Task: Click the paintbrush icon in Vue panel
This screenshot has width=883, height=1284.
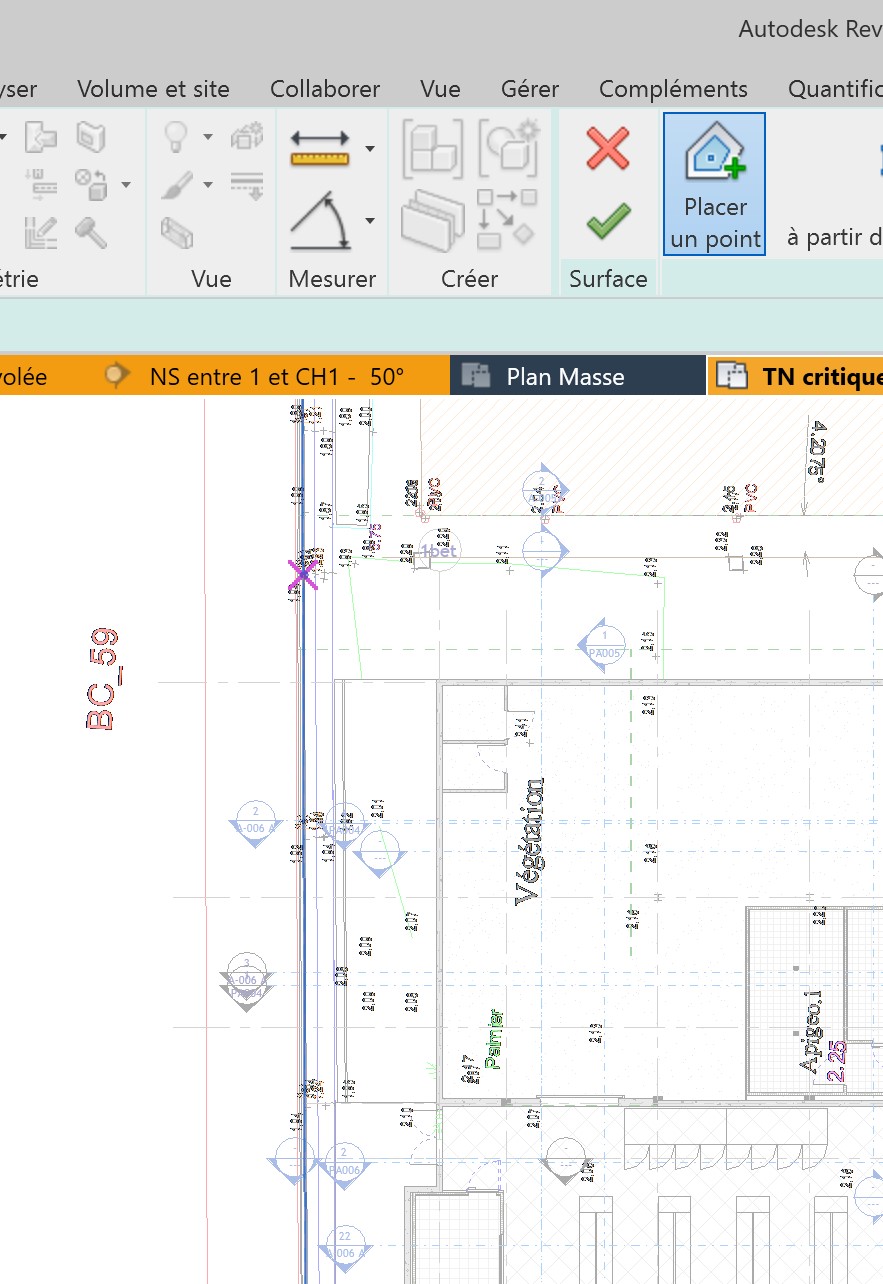Action: pyautogui.click(x=176, y=184)
